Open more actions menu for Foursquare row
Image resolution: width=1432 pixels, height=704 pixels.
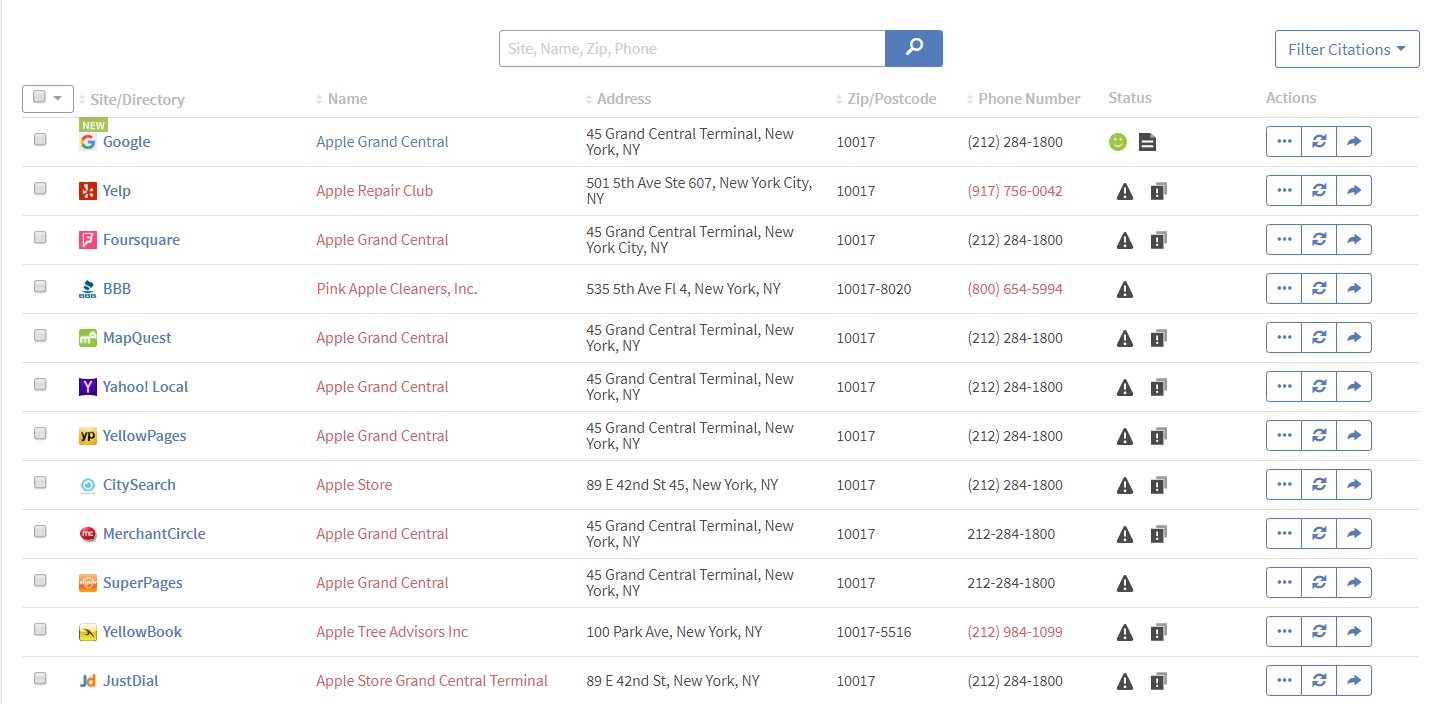(1284, 240)
